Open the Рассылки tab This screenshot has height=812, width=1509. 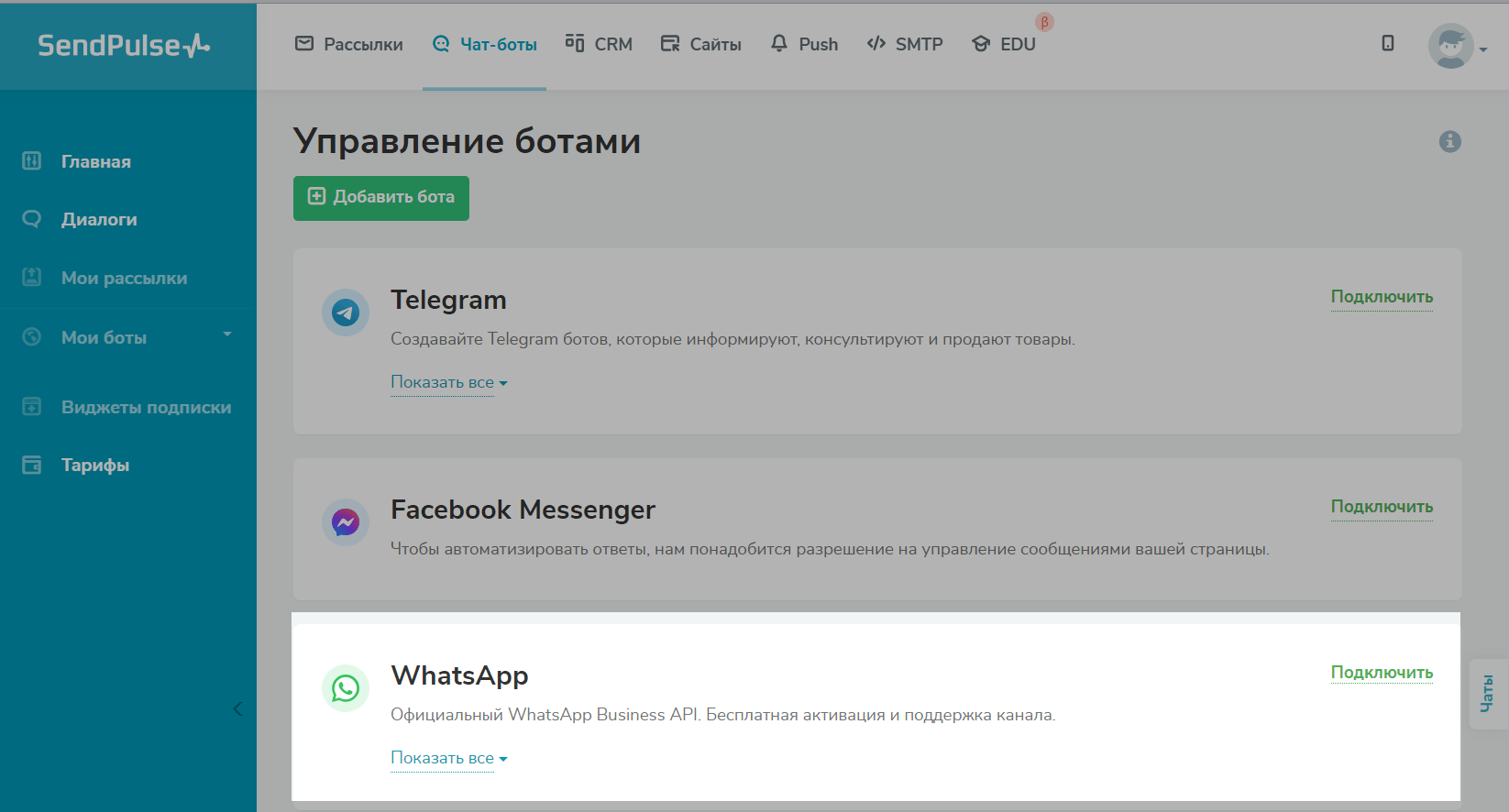pos(348,44)
